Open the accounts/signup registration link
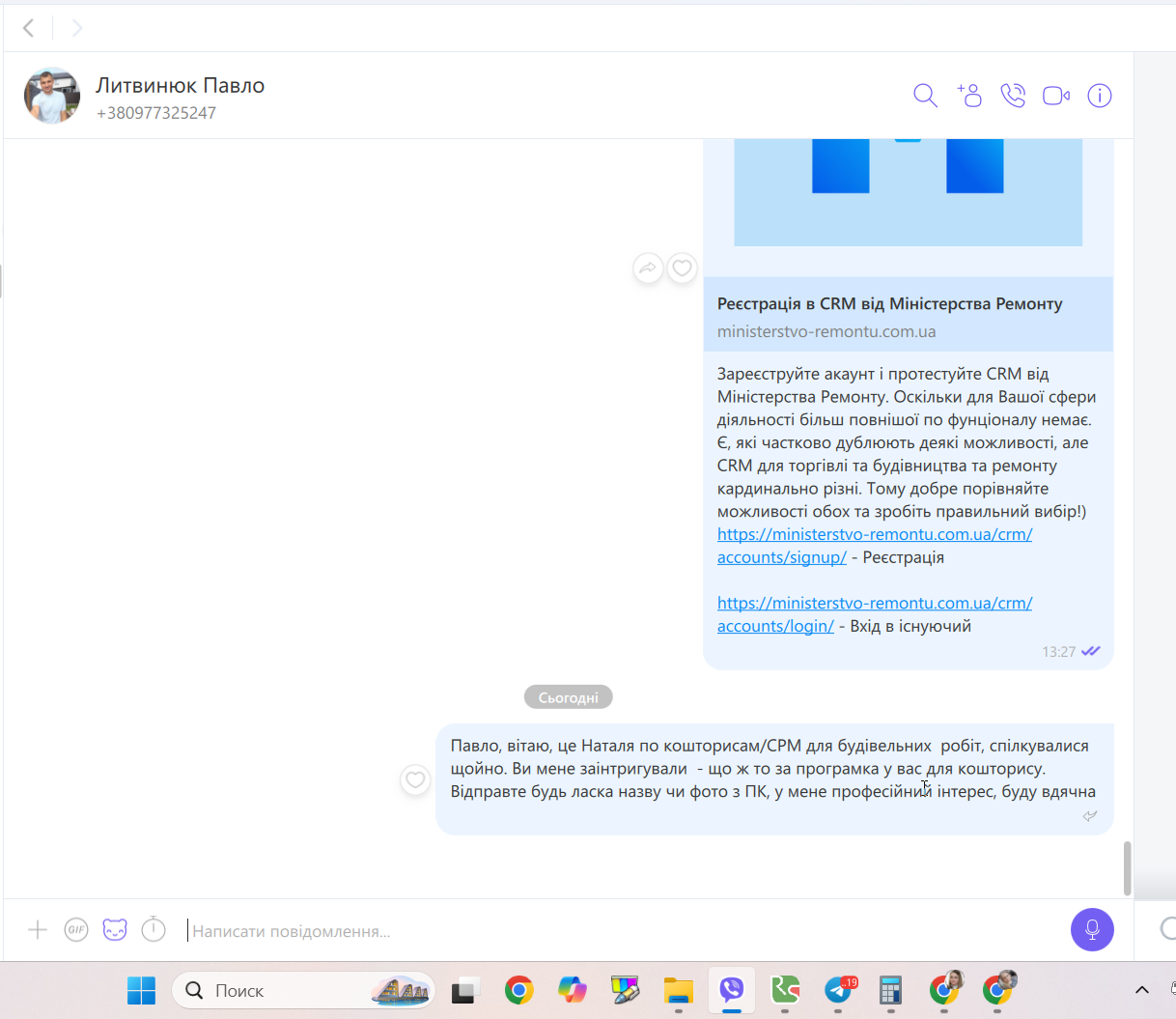The width and height of the screenshot is (1176, 1019). tap(875, 546)
